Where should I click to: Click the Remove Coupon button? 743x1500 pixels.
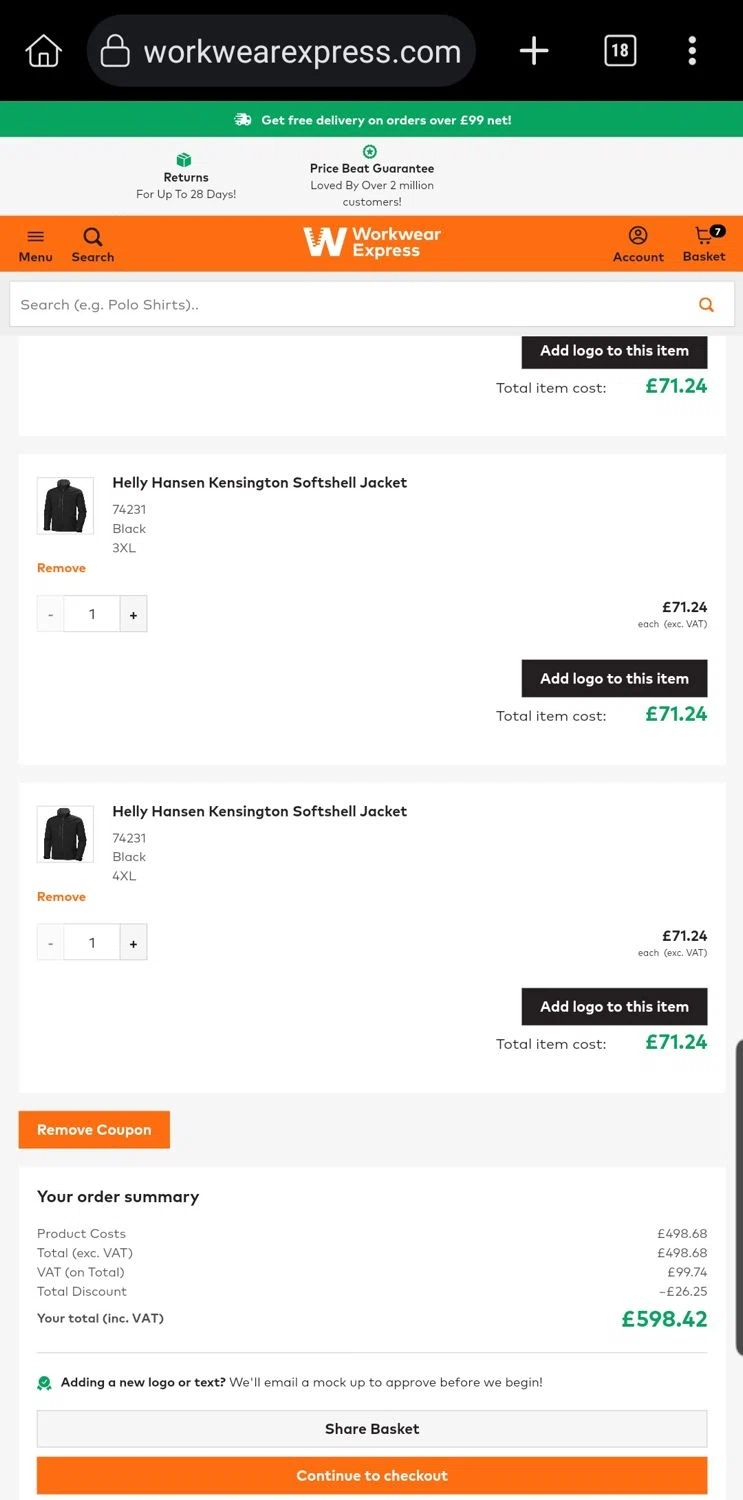[x=94, y=1130]
